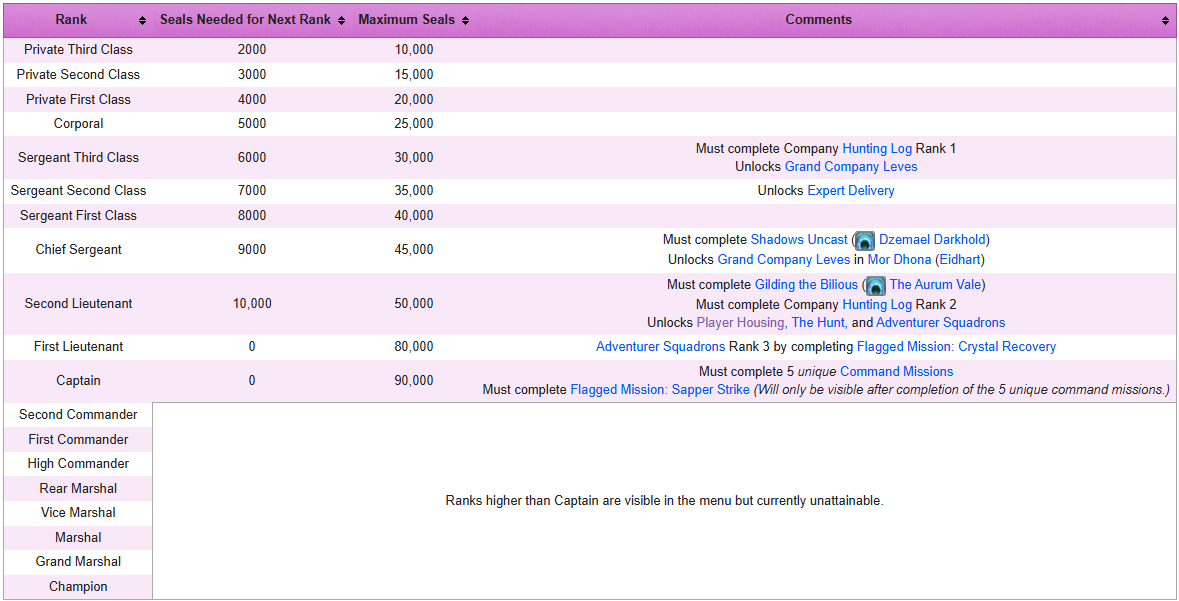Select the First Commander cell

point(78,439)
